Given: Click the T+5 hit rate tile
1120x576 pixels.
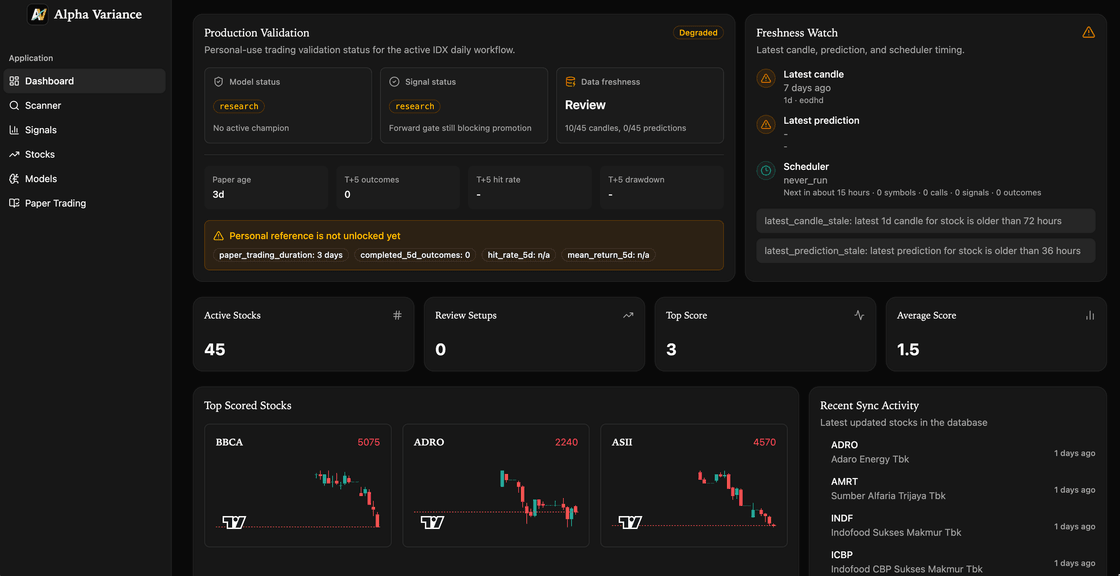Looking at the screenshot, I should tap(530, 187).
